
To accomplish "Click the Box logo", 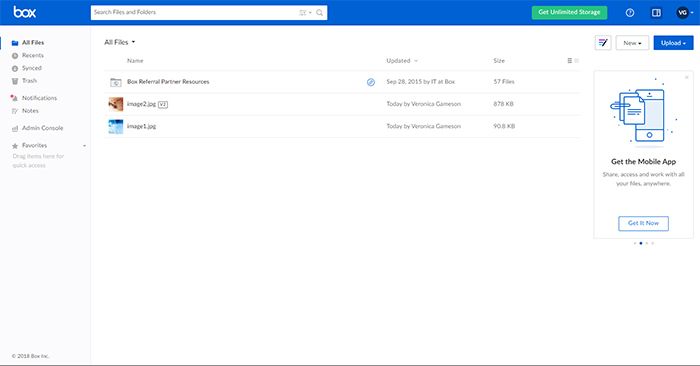I will coord(25,12).
